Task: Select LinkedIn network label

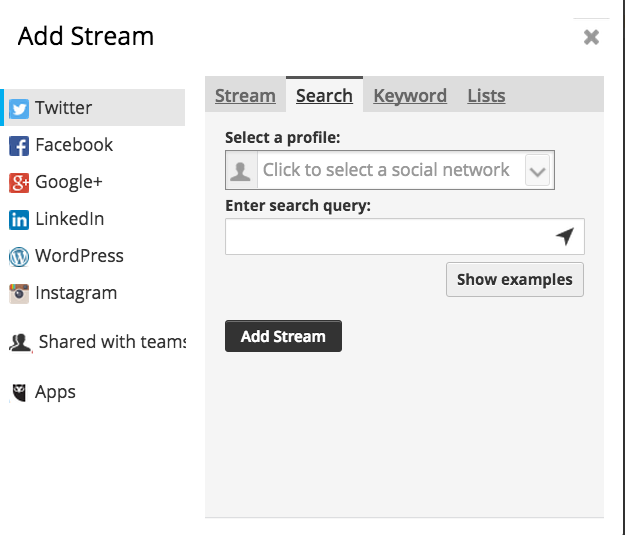Action: 70,219
